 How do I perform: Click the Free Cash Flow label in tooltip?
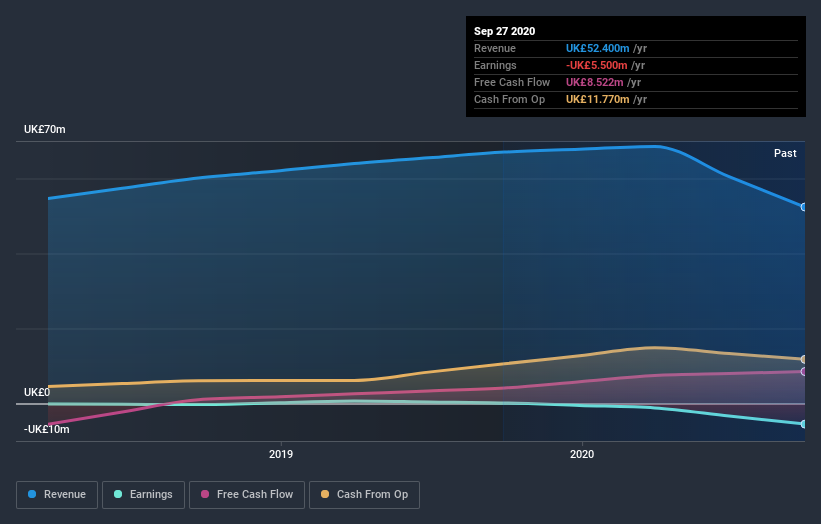click(512, 82)
